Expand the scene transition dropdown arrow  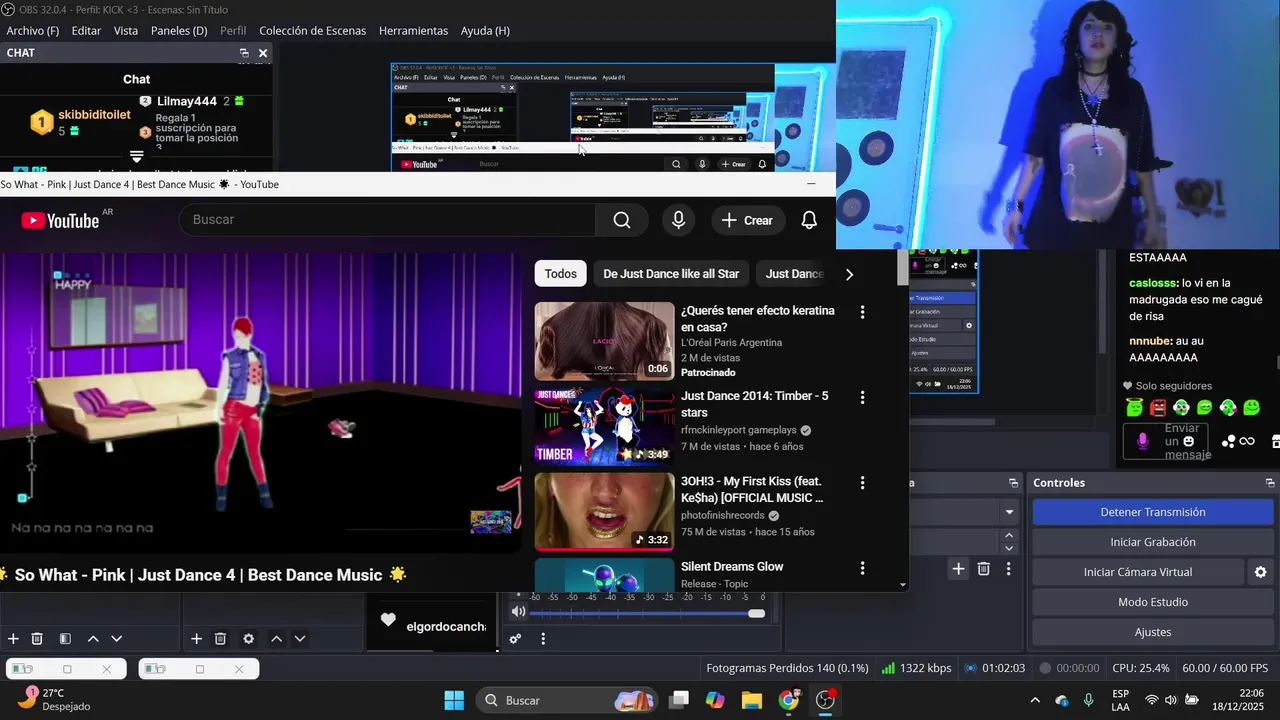pos(1009,512)
